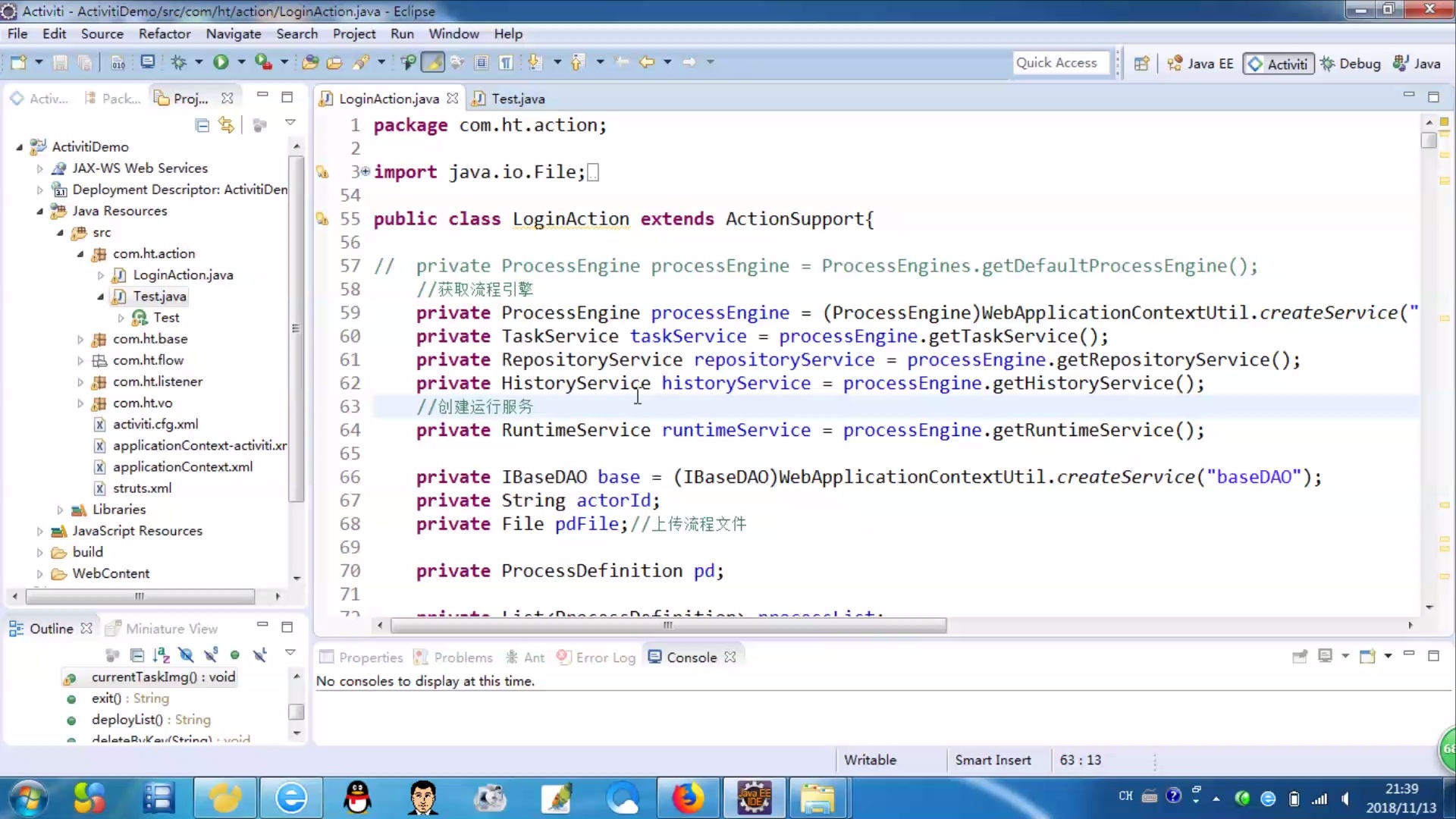
Task: Toggle alphabetical sort in Outline
Action: pos(161,655)
